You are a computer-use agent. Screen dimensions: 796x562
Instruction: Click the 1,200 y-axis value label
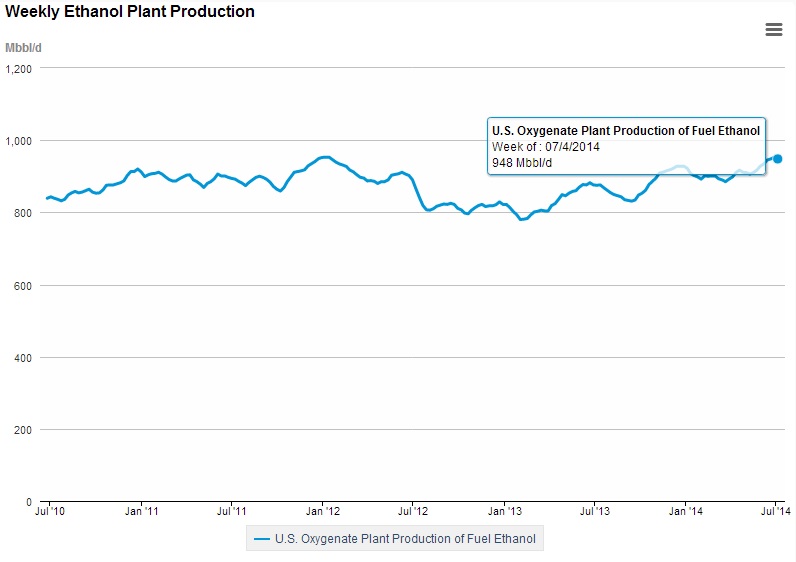point(19,69)
